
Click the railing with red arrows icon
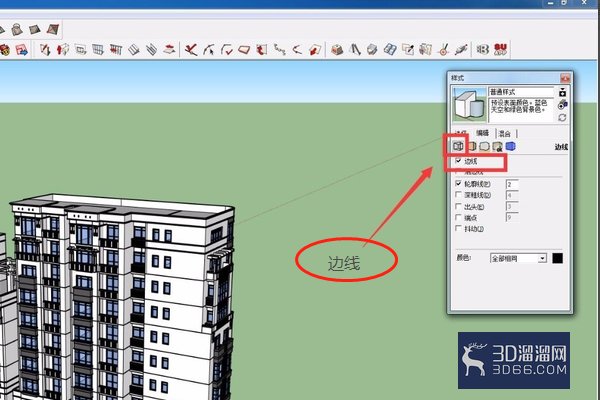pos(116,50)
